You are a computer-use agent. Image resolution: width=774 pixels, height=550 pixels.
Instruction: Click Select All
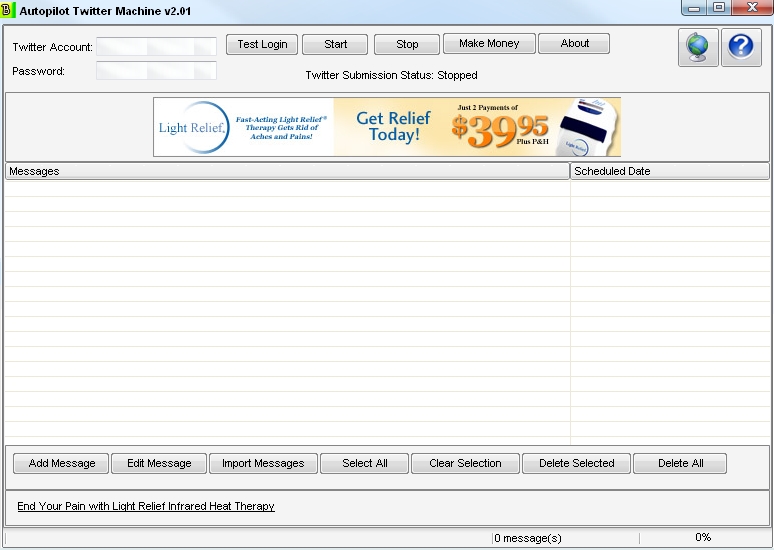pyautogui.click(x=364, y=463)
